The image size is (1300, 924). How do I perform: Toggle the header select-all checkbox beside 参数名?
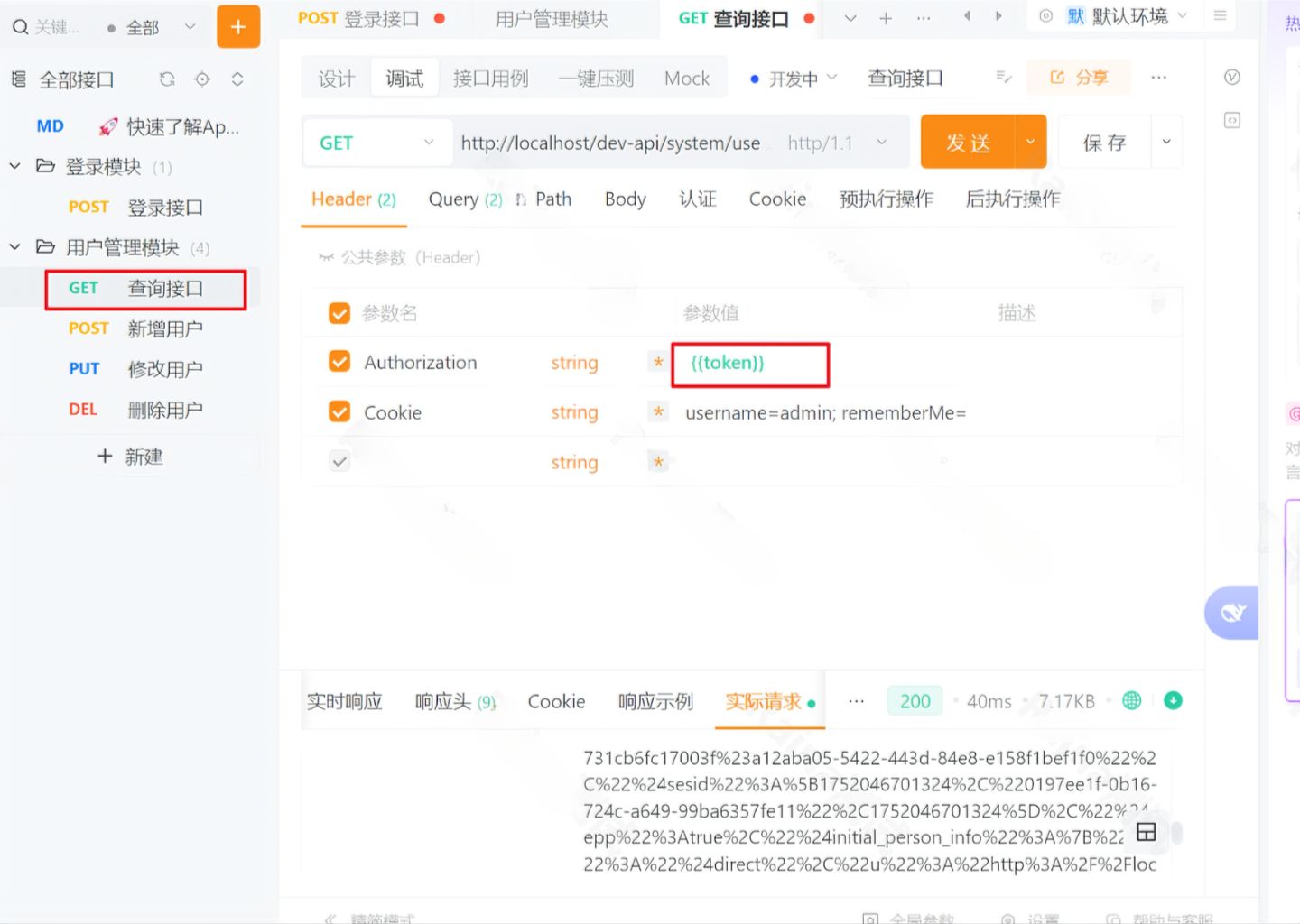339,313
